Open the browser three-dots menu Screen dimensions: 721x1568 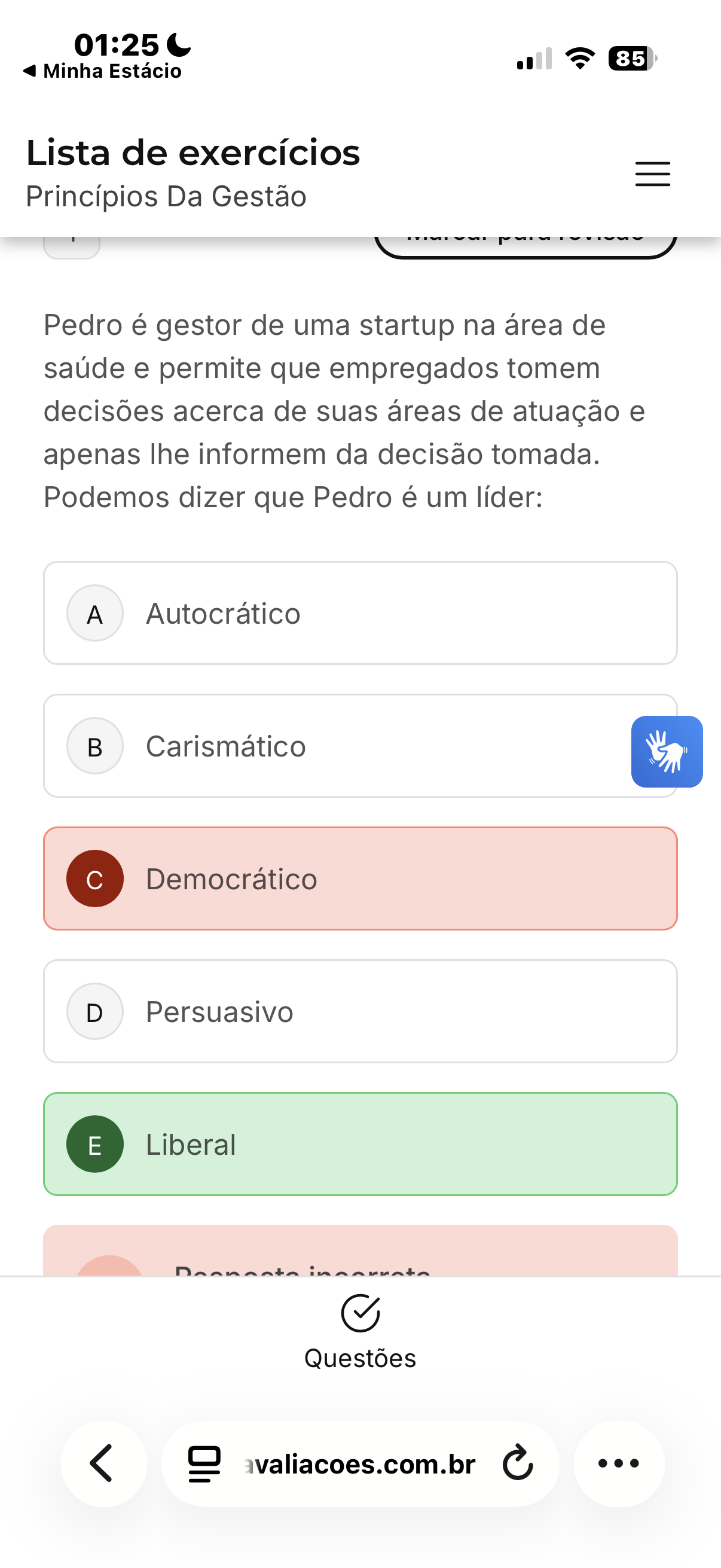point(619,1463)
